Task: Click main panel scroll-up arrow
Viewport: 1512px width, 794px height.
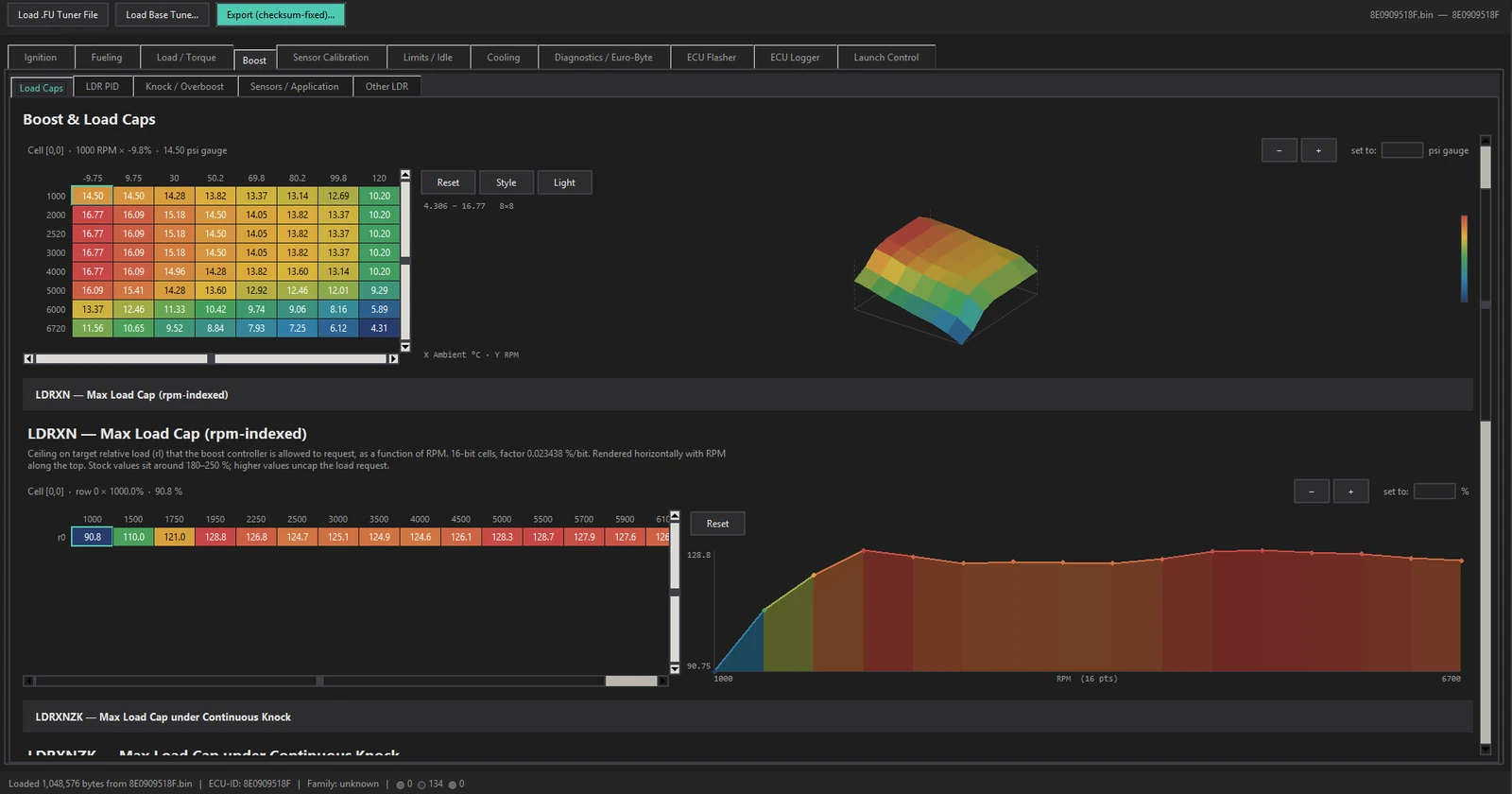Action: [x=1485, y=140]
